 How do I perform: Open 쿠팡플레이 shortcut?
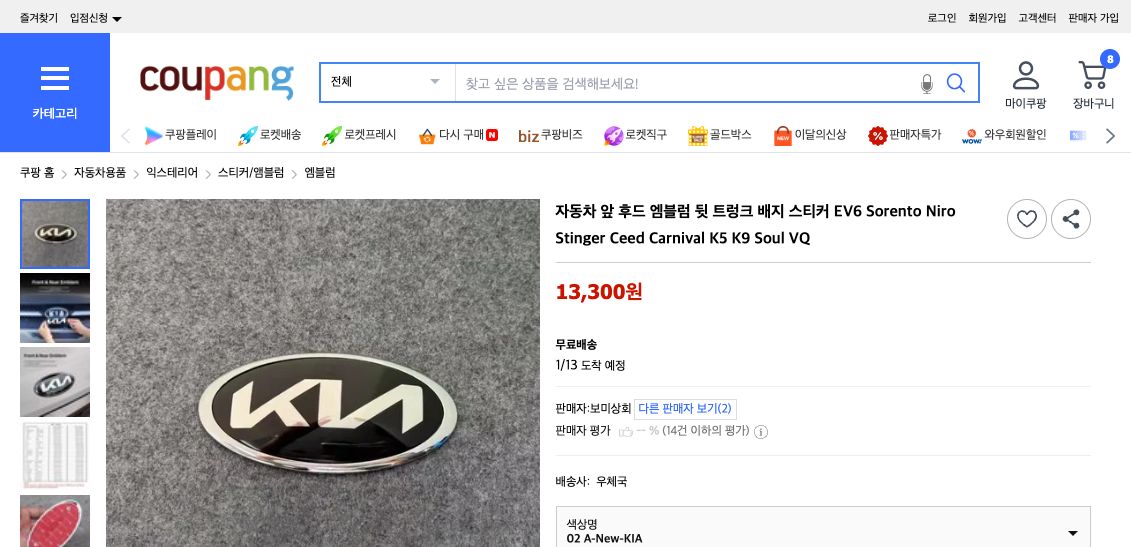tap(180, 135)
